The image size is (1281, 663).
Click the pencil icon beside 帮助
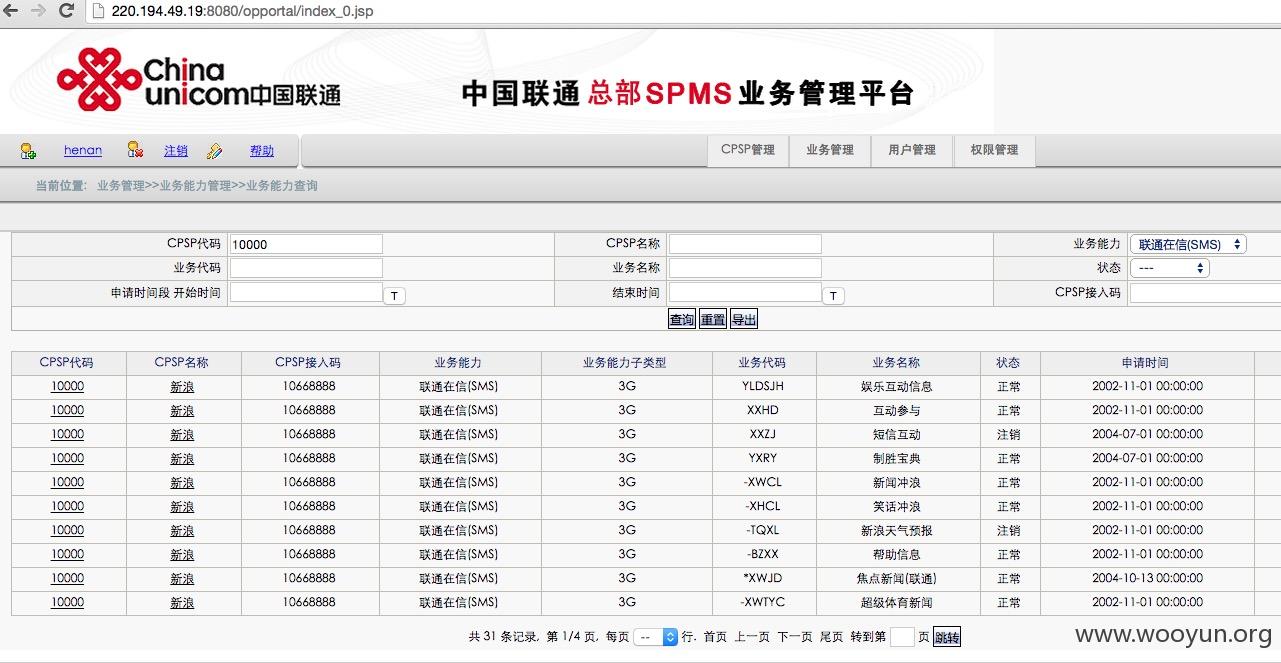[x=214, y=151]
